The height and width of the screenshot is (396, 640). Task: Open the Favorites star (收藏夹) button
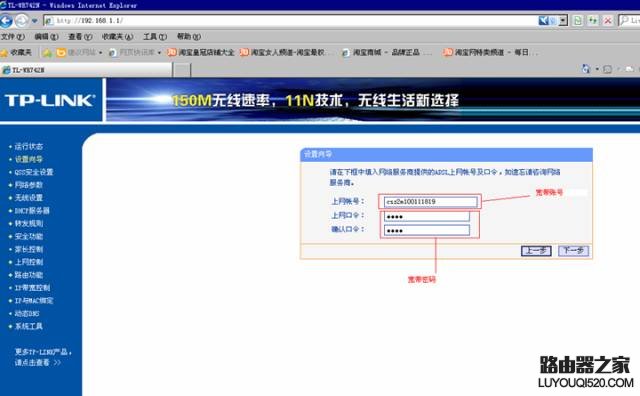coord(16,52)
